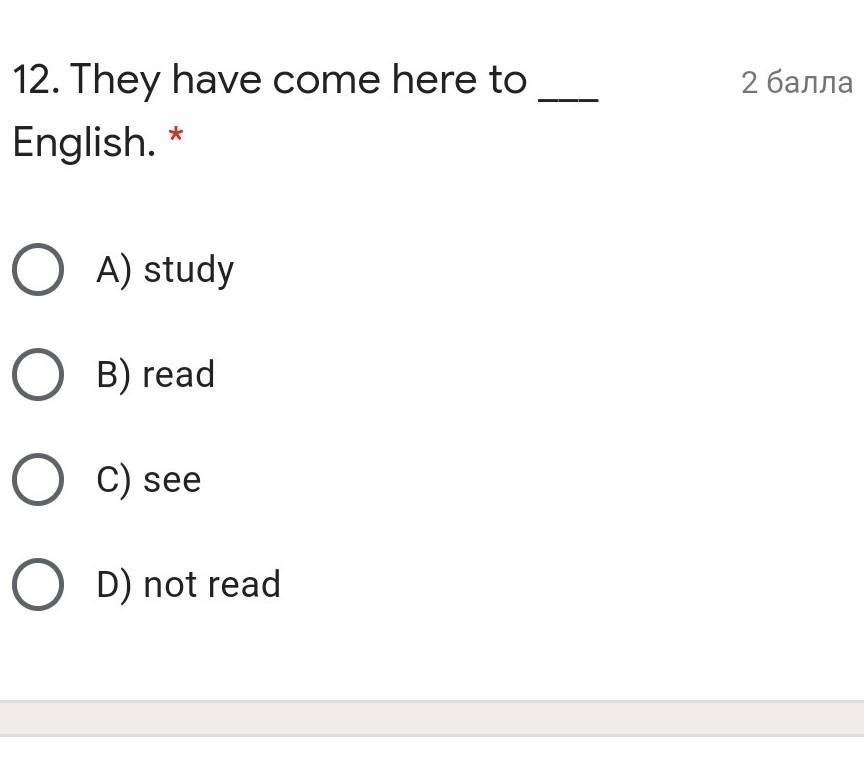Click the 'A) study' option label text
The height and width of the screenshot is (778, 864).
[165, 270]
